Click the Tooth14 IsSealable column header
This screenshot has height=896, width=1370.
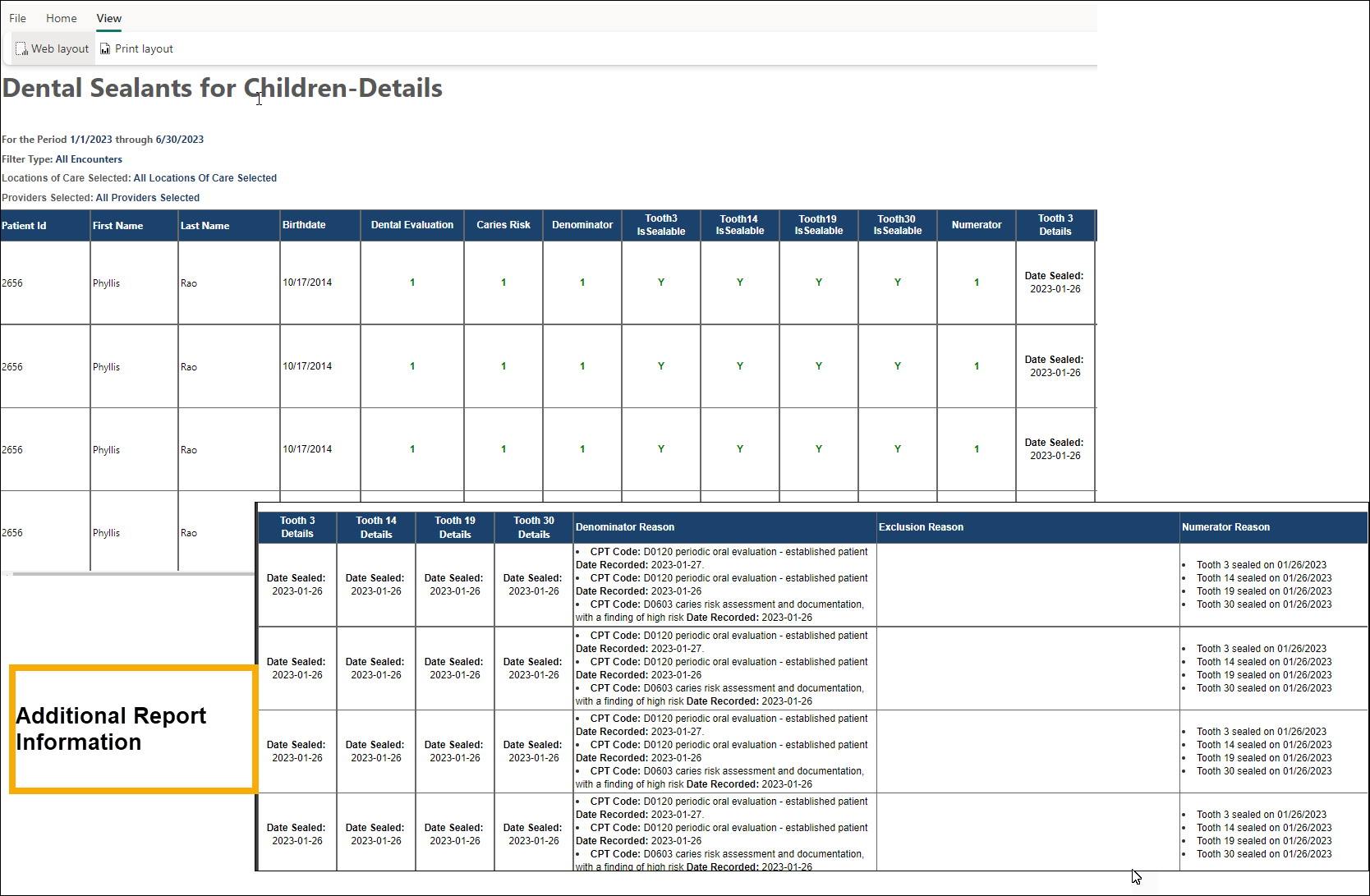coord(740,226)
